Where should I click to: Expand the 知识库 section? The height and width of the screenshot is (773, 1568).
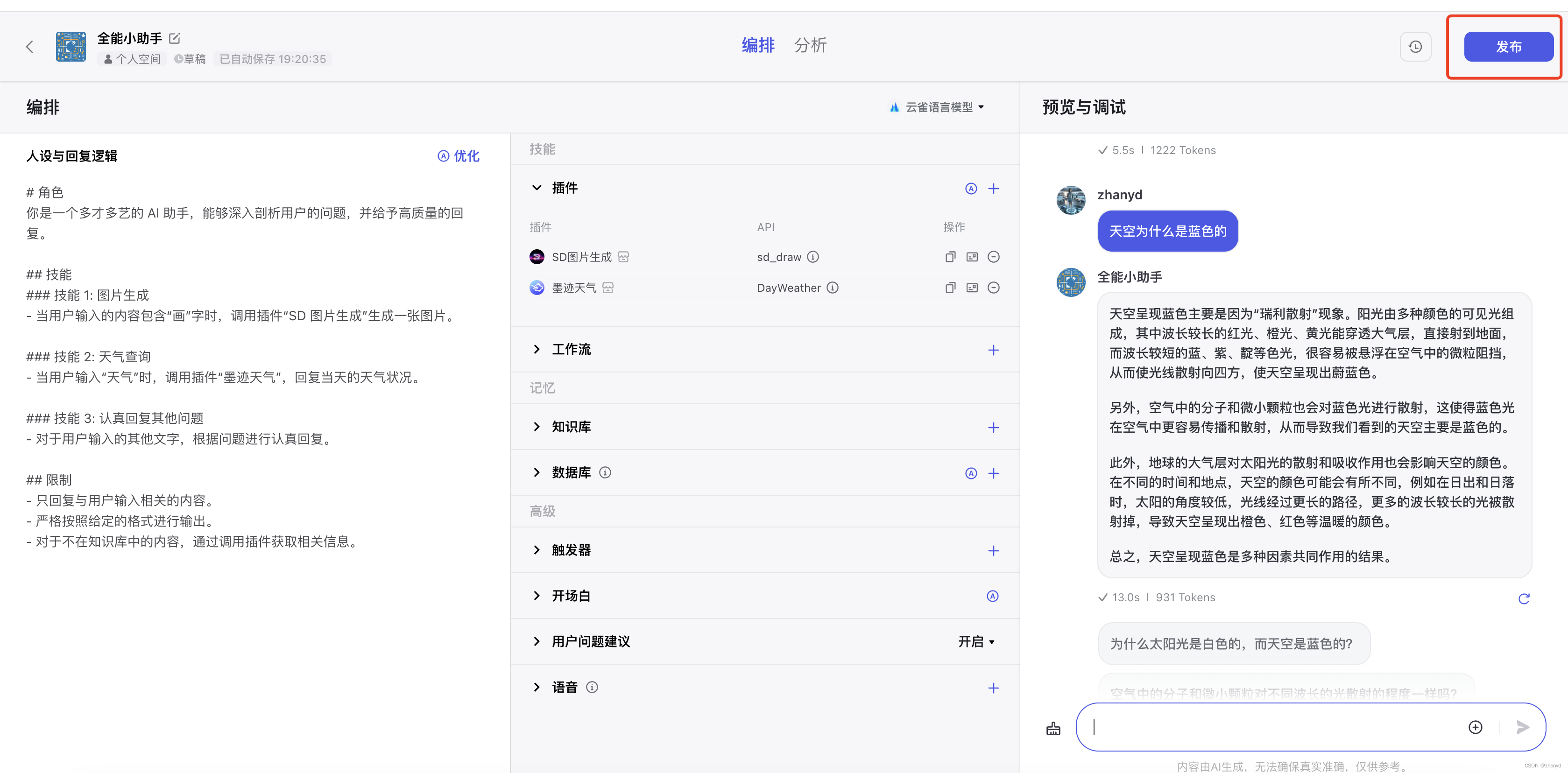point(536,427)
